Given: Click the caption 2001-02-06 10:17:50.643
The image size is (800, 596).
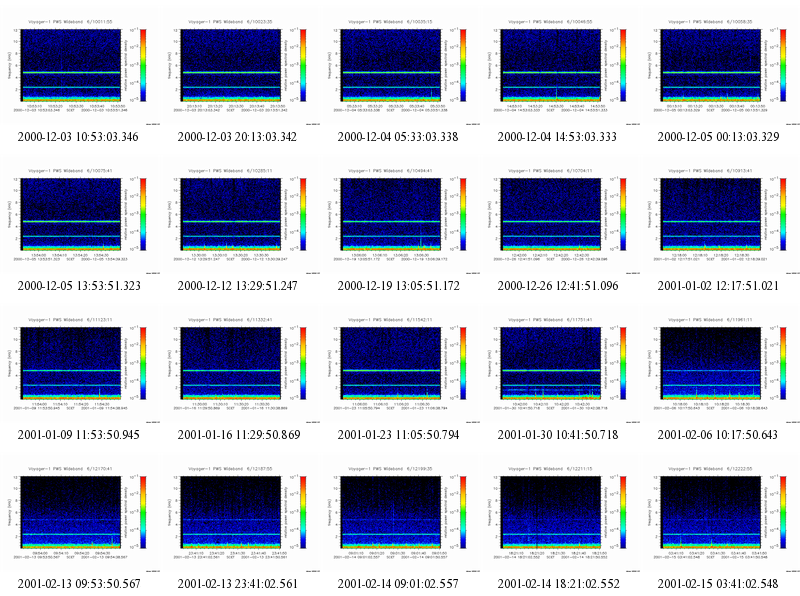Looking at the screenshot, I should (718, 435).
